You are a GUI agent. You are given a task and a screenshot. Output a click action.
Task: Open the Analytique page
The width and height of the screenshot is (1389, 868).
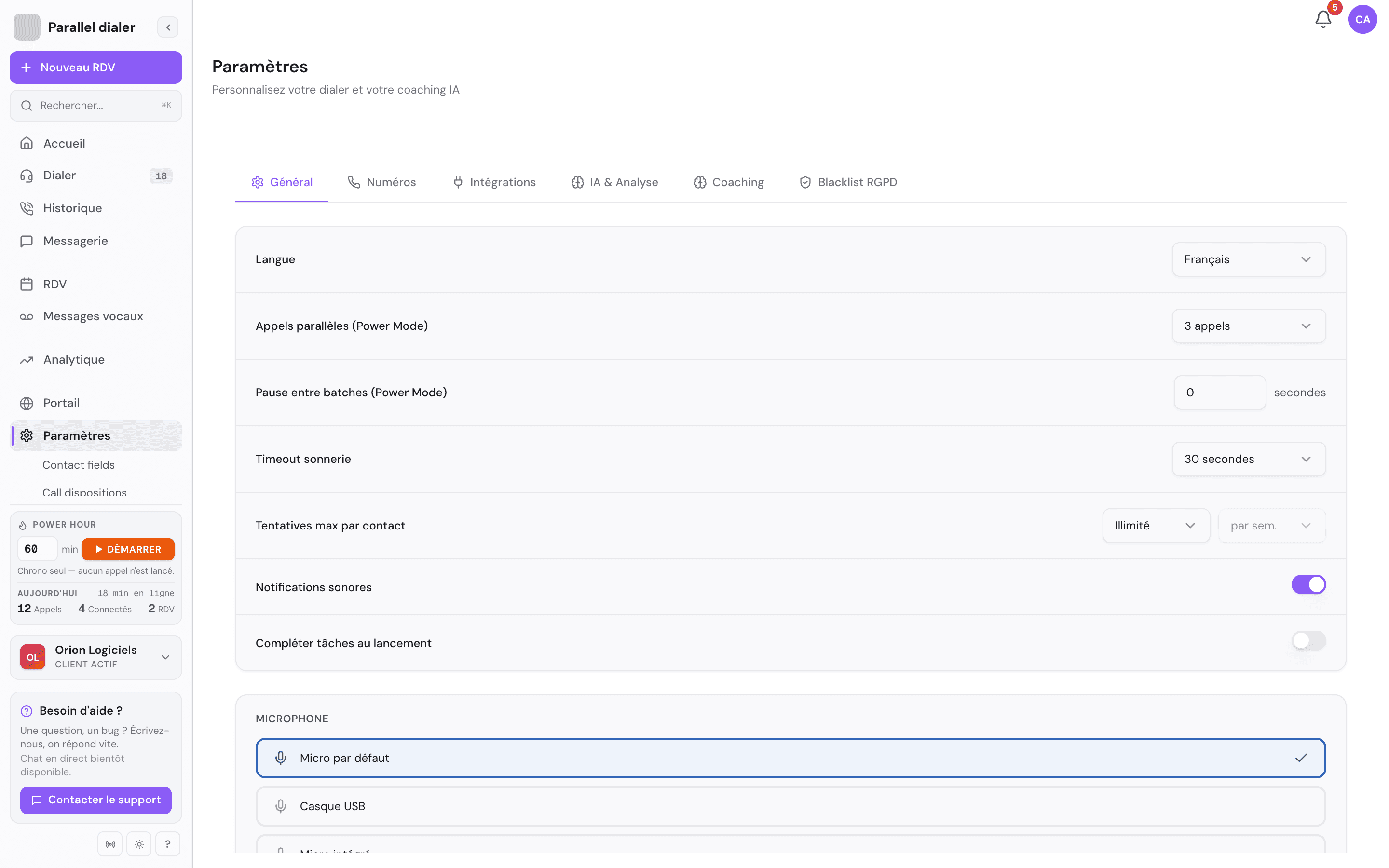point(96,360)
